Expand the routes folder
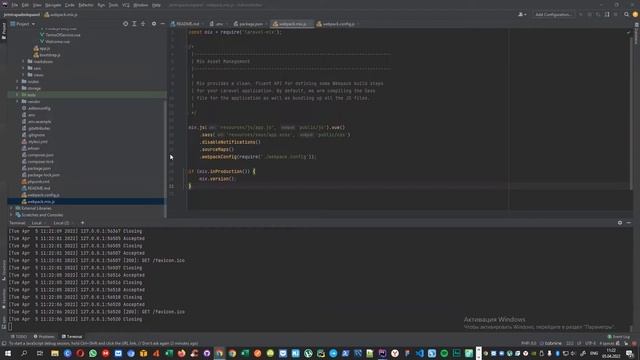Screen dimensions: 640x360 point(17,82)
